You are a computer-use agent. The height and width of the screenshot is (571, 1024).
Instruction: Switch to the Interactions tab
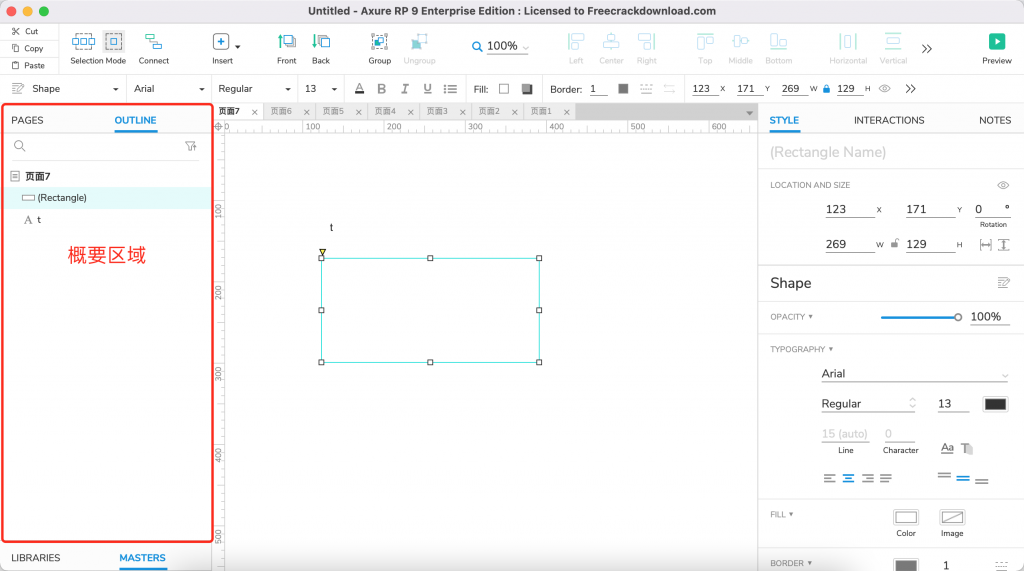(888, 120)
